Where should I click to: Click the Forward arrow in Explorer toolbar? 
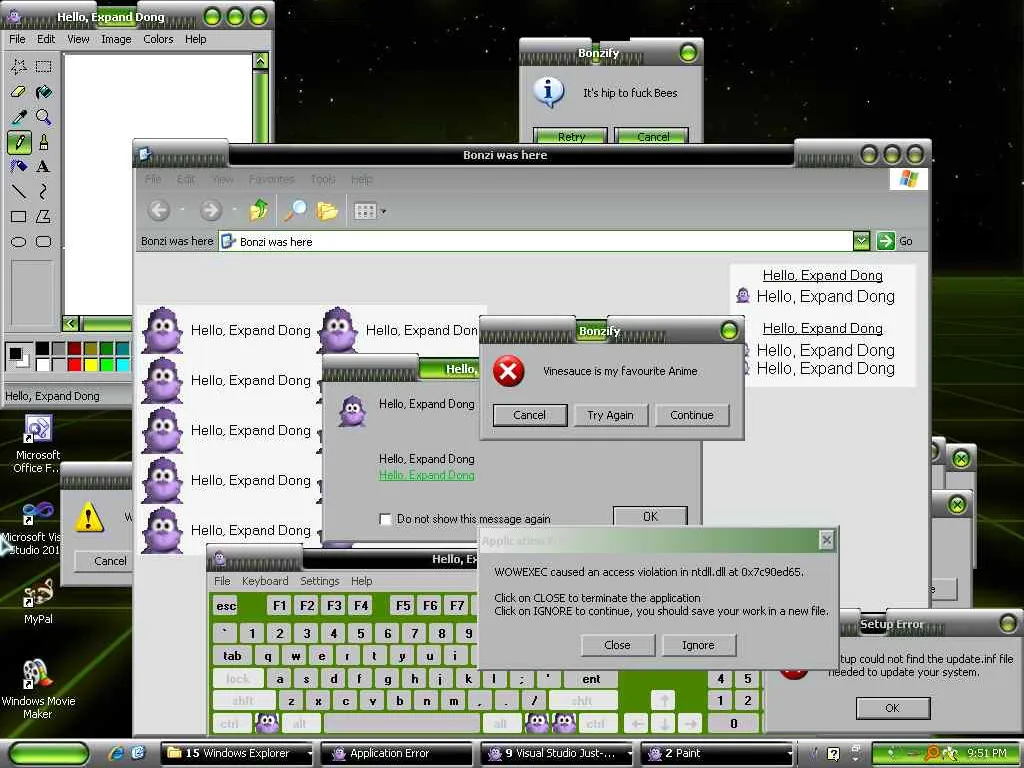click(210, 210)
